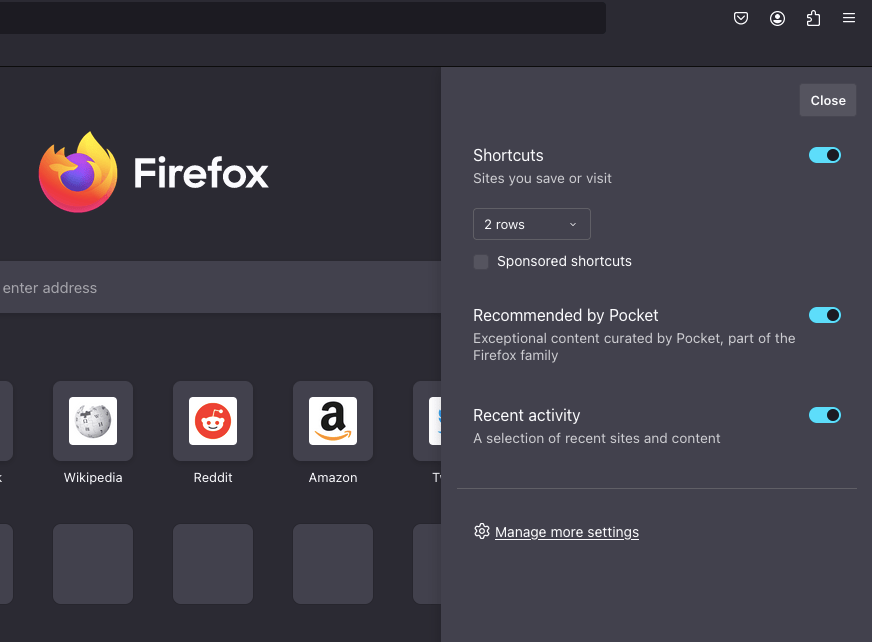Expand the 2 rows dropdown

(x=532, y=224)
